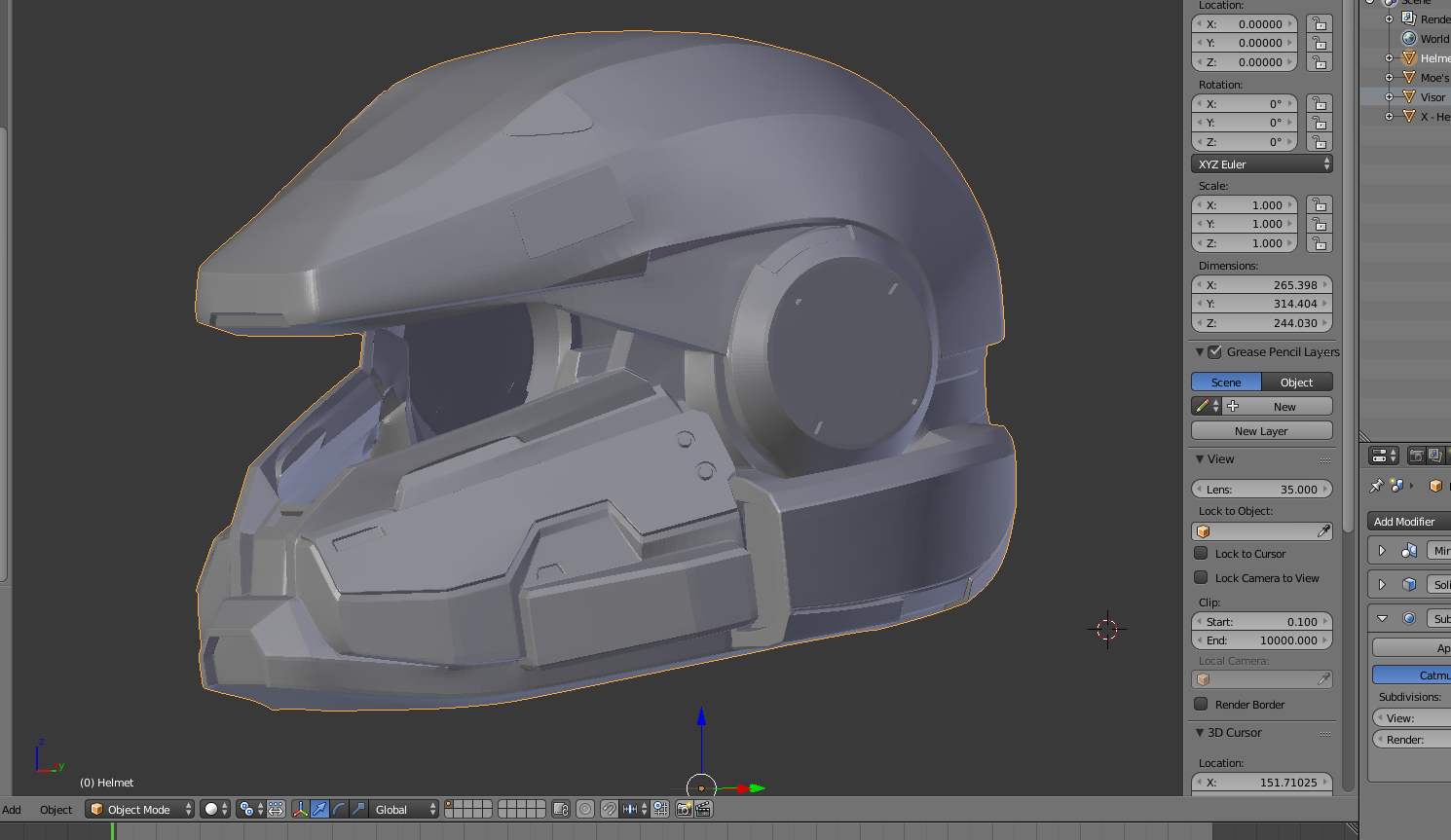Image resolution: width=1451 pixels, height=840 pixels.
Task: Click the Mirror modifier icon
Action: pyautogui.click(x=1409, y=551)
